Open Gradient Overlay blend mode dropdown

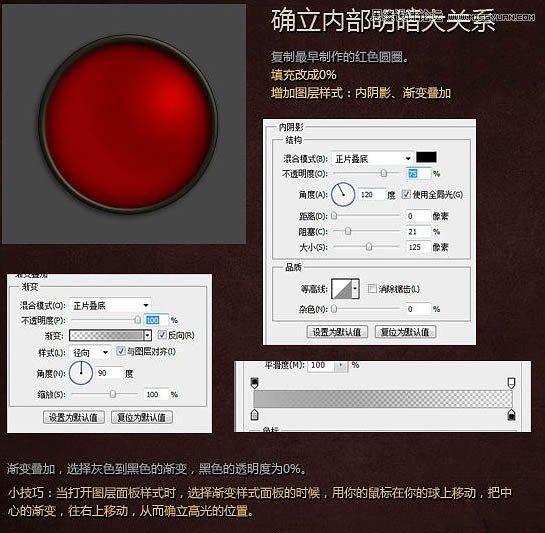click(110, 305)
